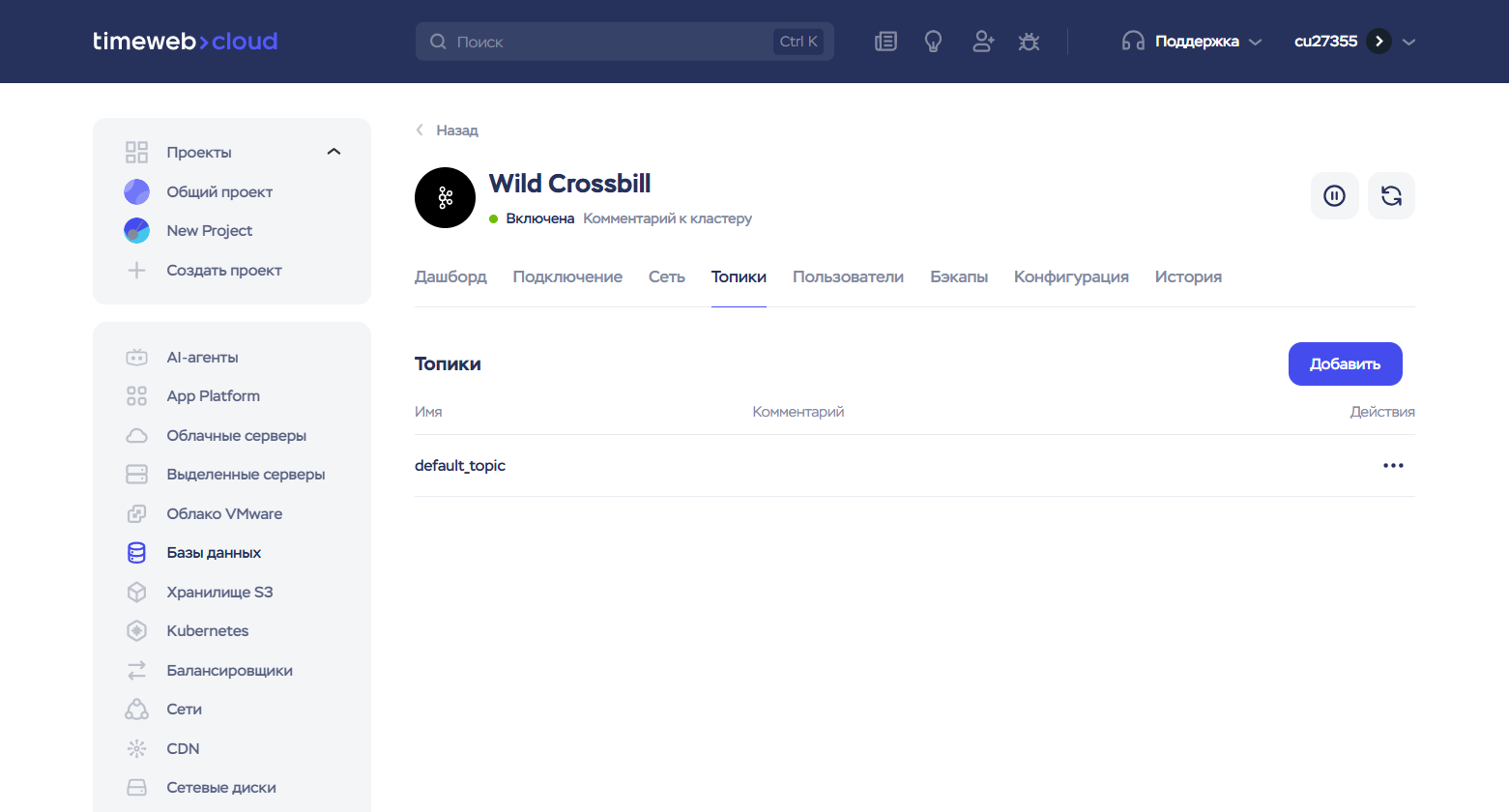Click the refresh cluster icon
The height and width of the screenshot is (812, 1509).
1391,196
